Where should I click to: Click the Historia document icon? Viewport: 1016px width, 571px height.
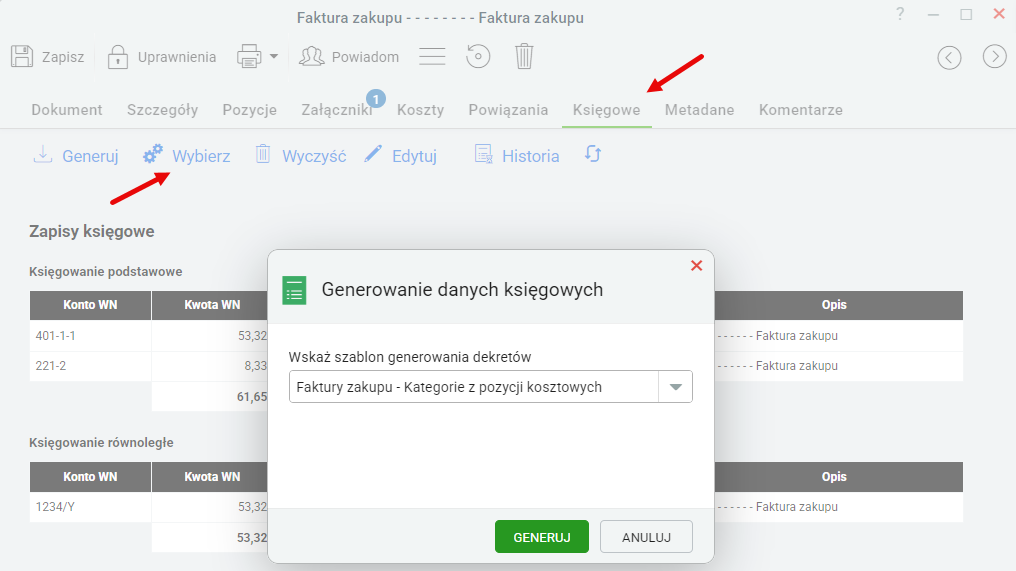[483, 154]
